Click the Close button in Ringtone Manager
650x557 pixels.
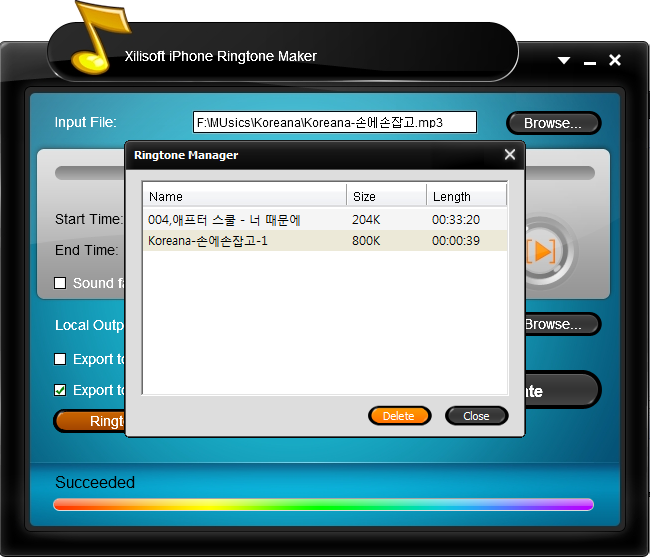[476, 416]
